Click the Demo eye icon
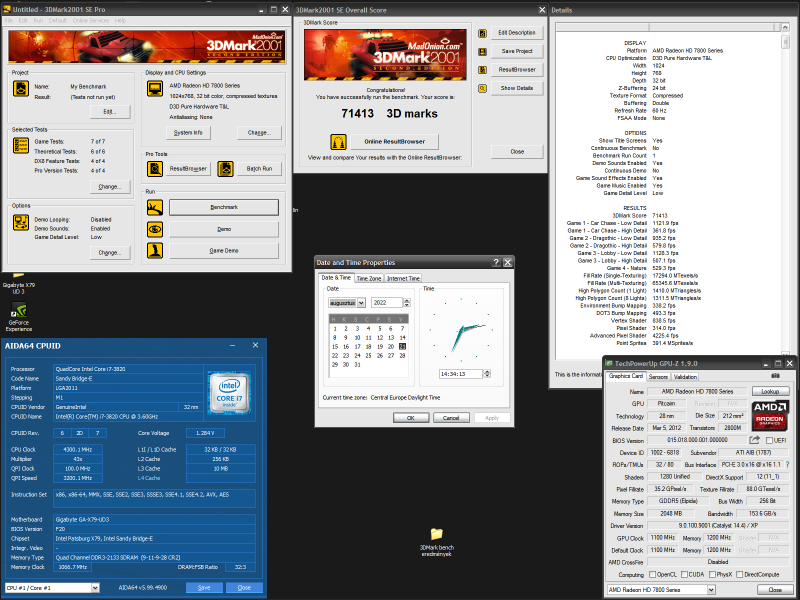Screen dimensions: 800x600 coord(155,229)
